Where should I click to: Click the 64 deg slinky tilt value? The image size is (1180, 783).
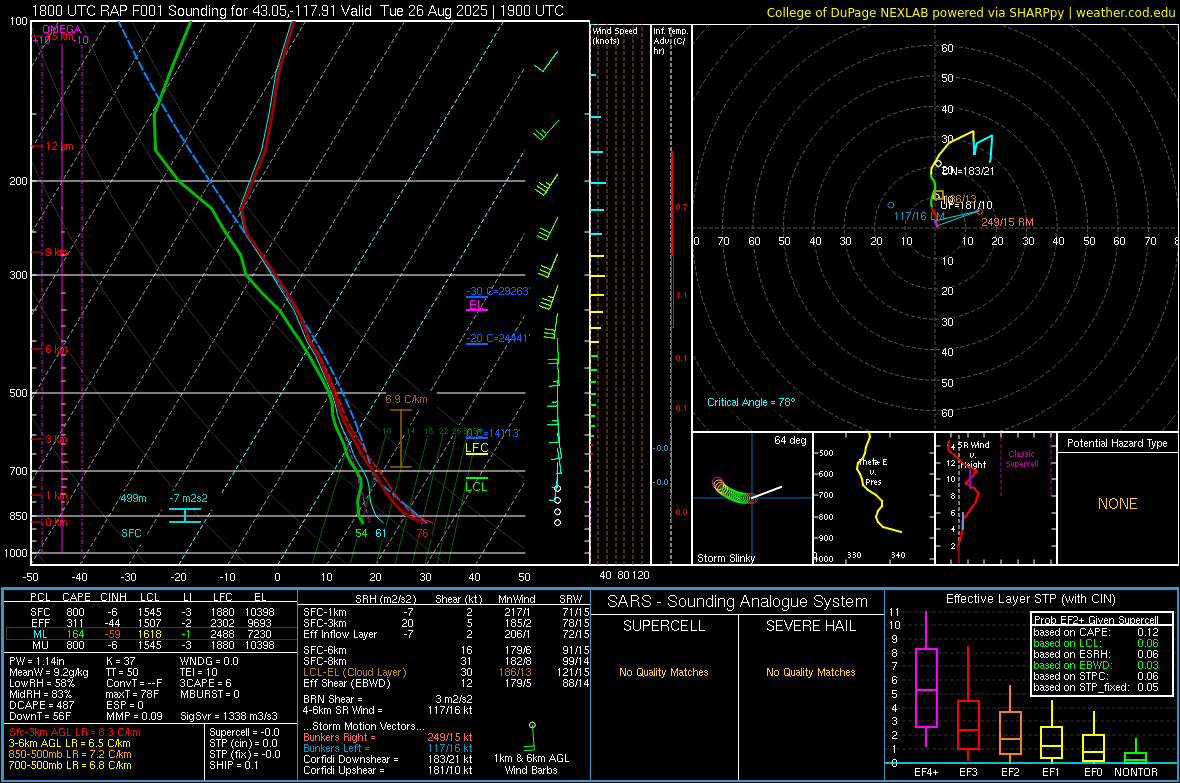790,440
